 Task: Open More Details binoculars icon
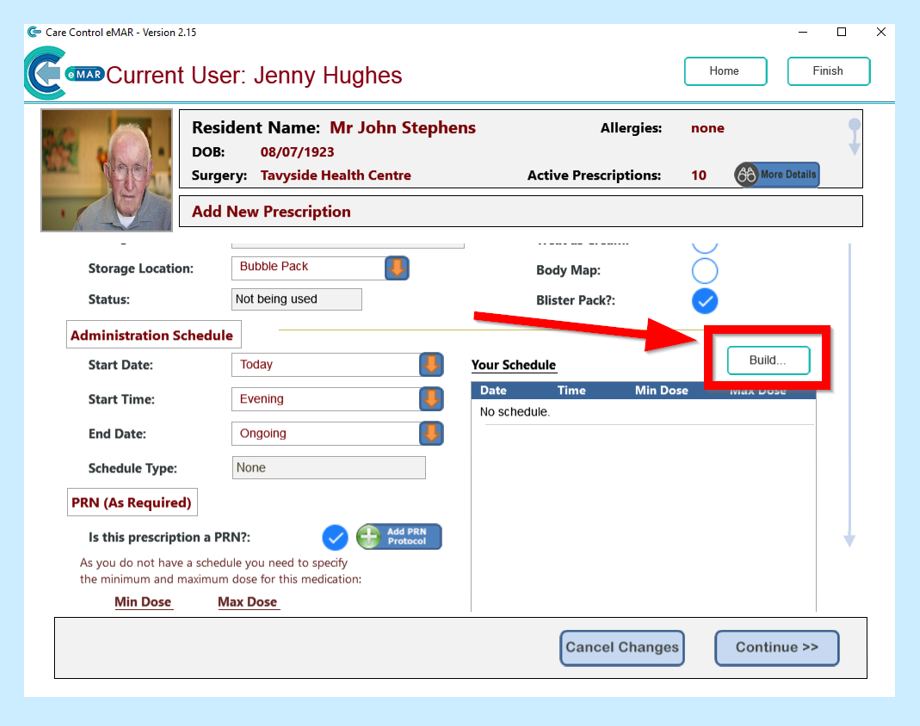[x=747, y=175]
